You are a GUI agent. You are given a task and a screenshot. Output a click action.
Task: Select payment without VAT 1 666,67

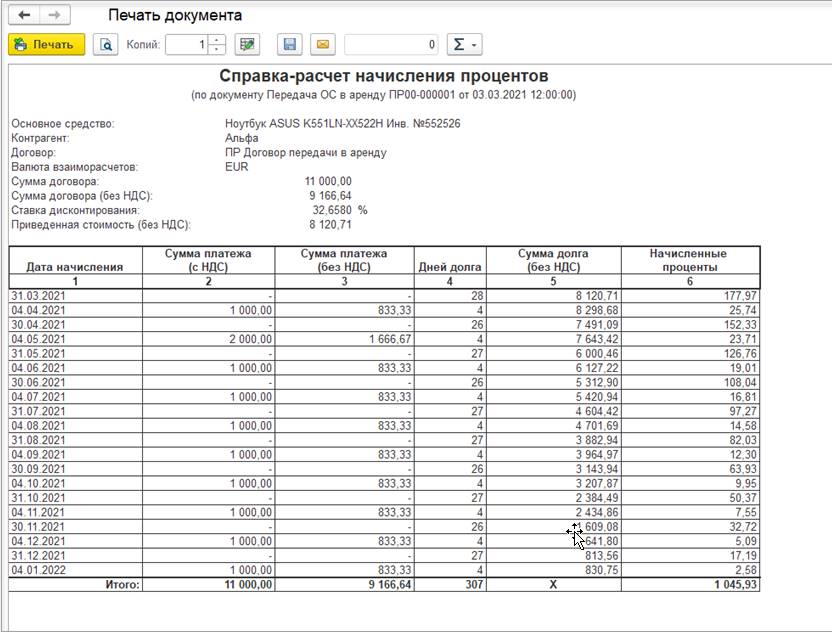(344, 339)
